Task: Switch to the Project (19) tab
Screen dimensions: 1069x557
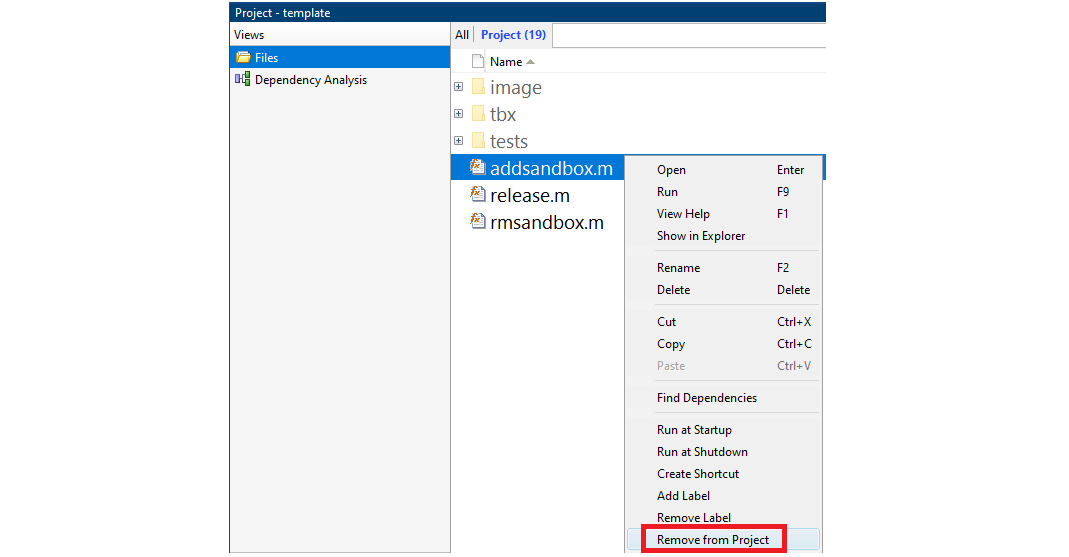Action: [513, 35]
